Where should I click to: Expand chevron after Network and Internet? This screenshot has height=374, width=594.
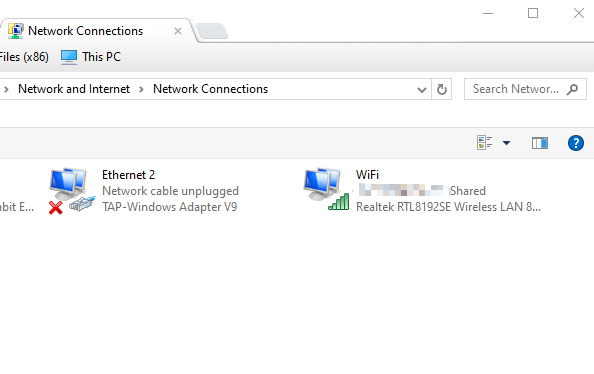(x=141, y=89)
